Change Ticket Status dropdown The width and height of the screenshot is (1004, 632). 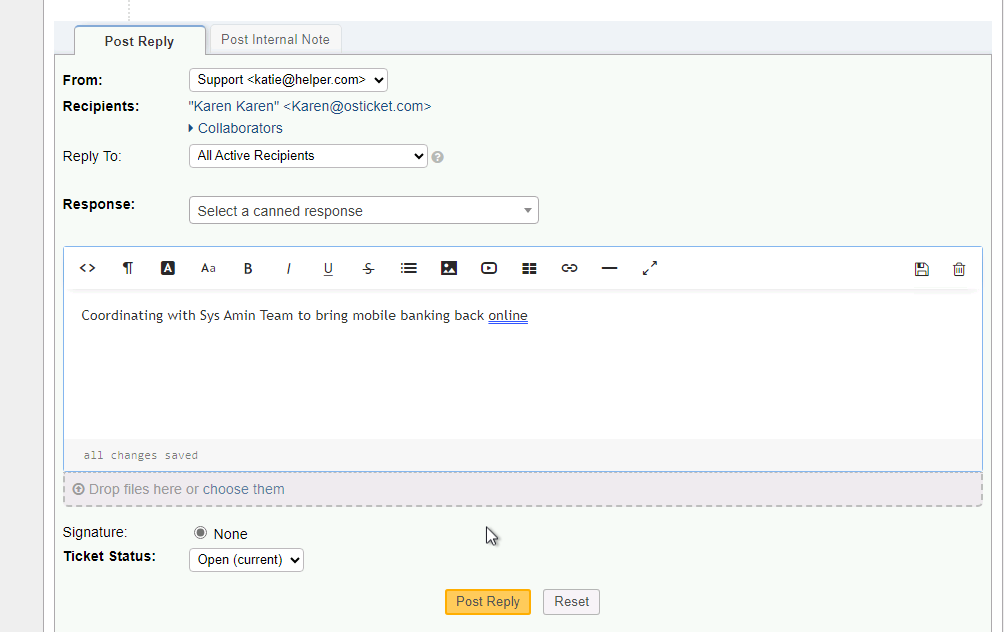(246, 560)
